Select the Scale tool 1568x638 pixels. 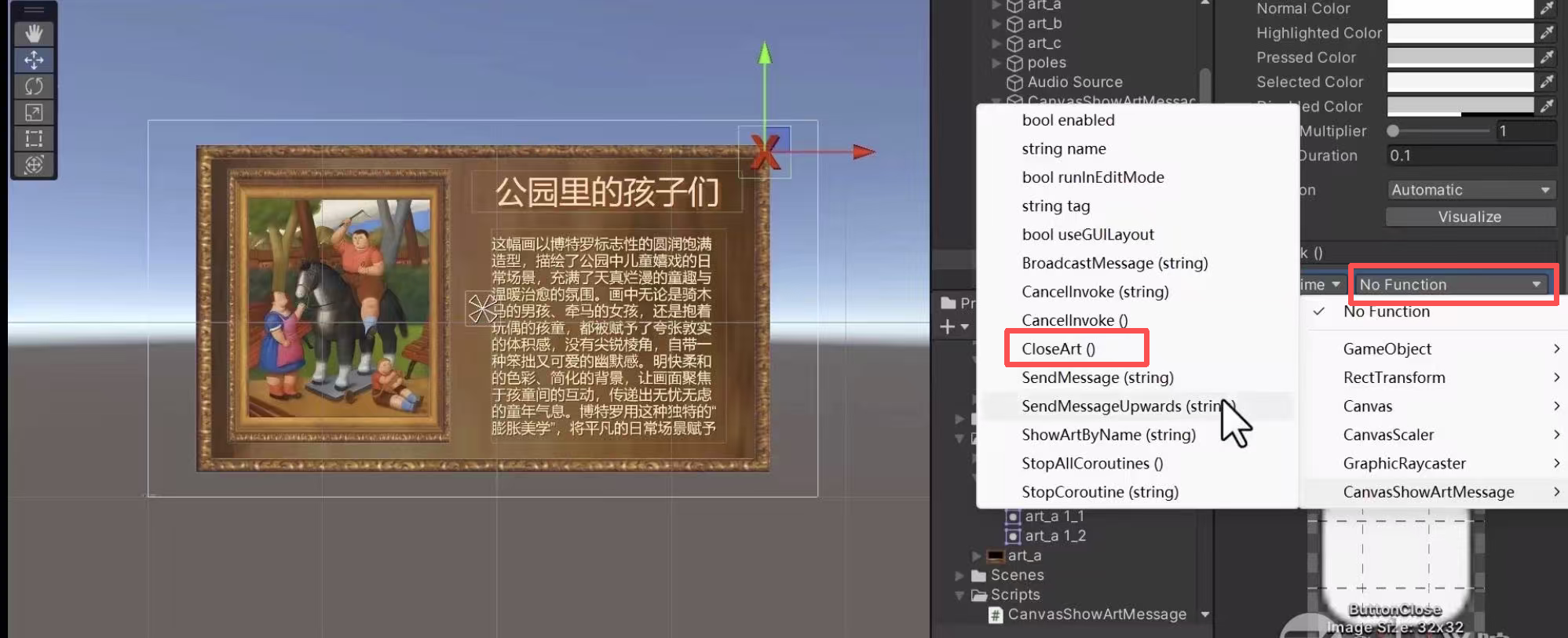(x=34, y=112)
